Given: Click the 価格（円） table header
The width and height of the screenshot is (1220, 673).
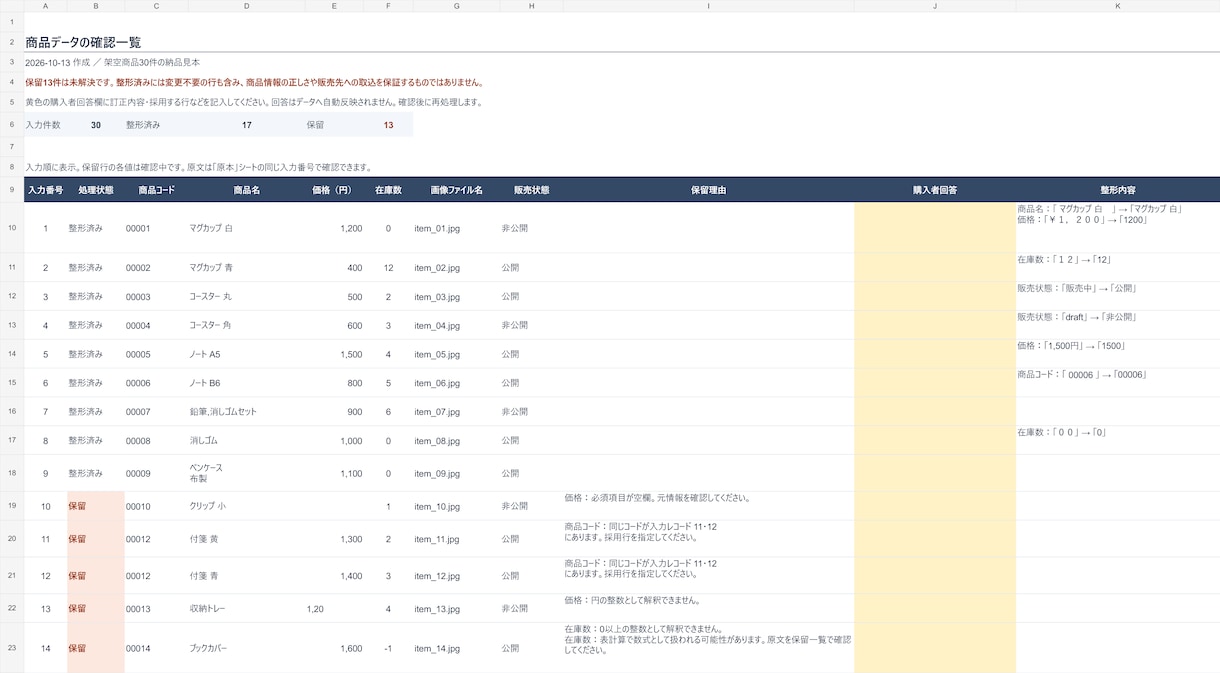Looking at the screenshot, I should [x=334, y=189].
